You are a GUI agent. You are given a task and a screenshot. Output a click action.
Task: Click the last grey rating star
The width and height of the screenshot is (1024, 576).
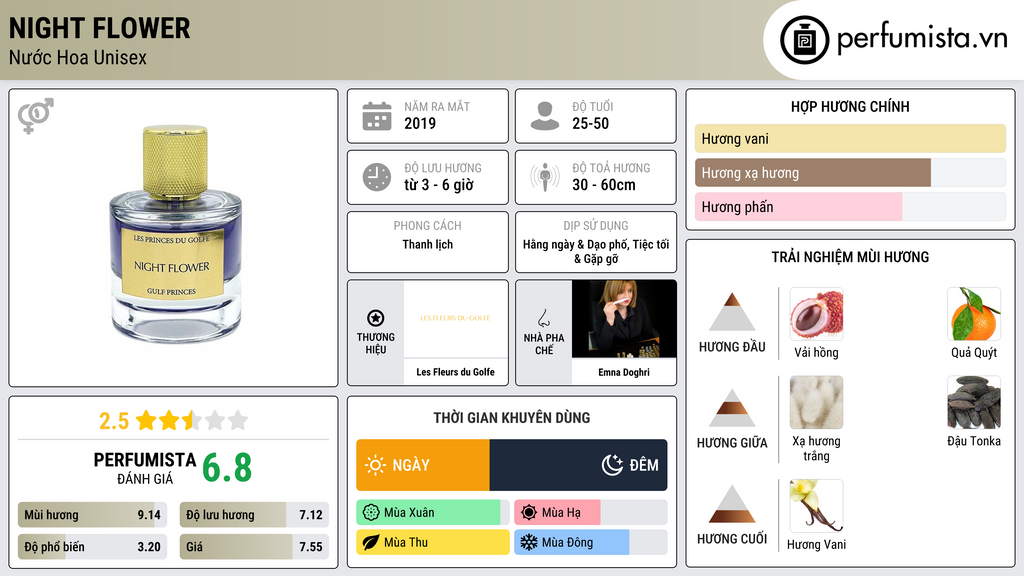238,420
